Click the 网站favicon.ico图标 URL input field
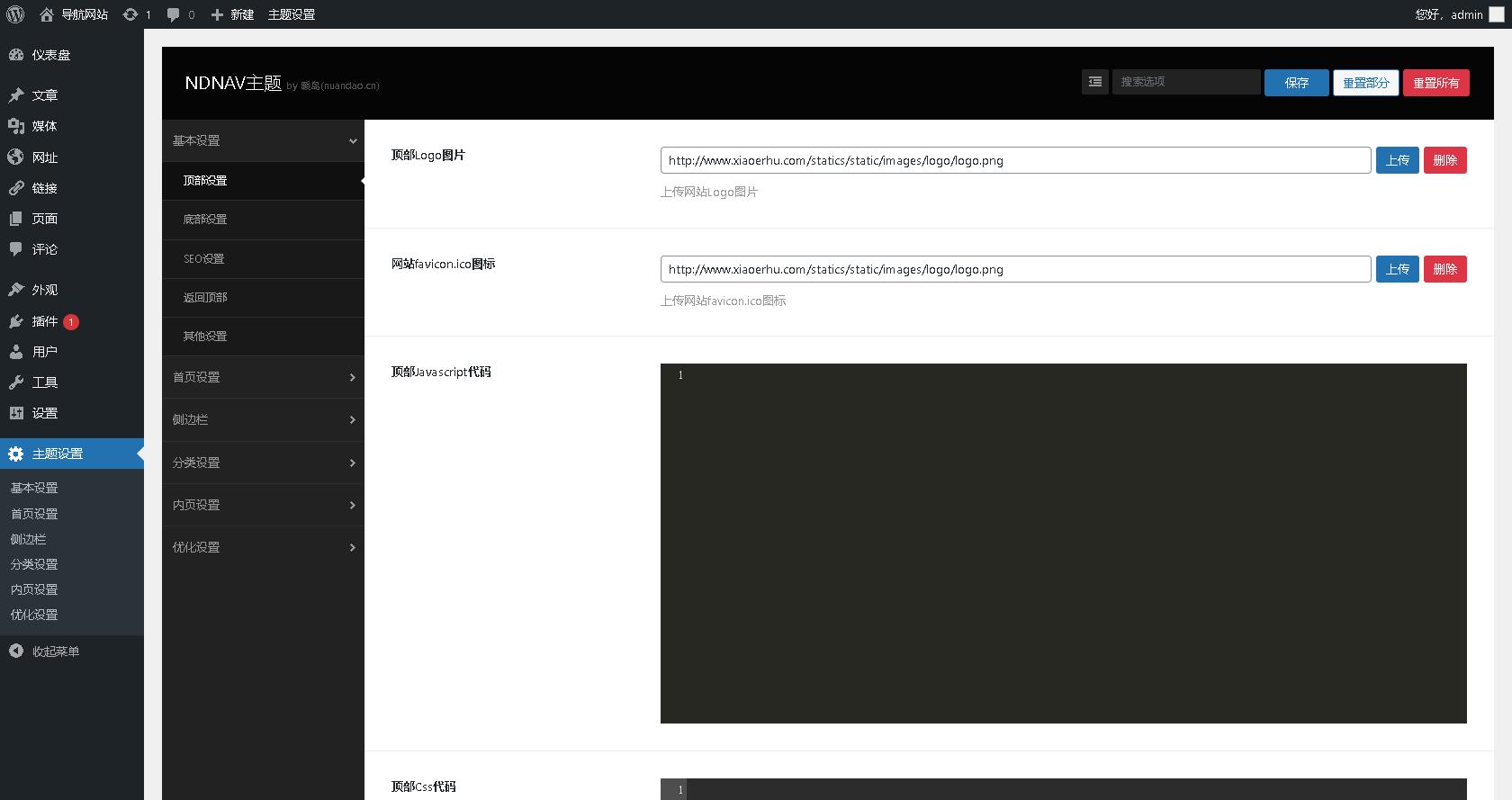Screen dimensions: 1512x800 pyautogui.click(x=1016, y=269)
